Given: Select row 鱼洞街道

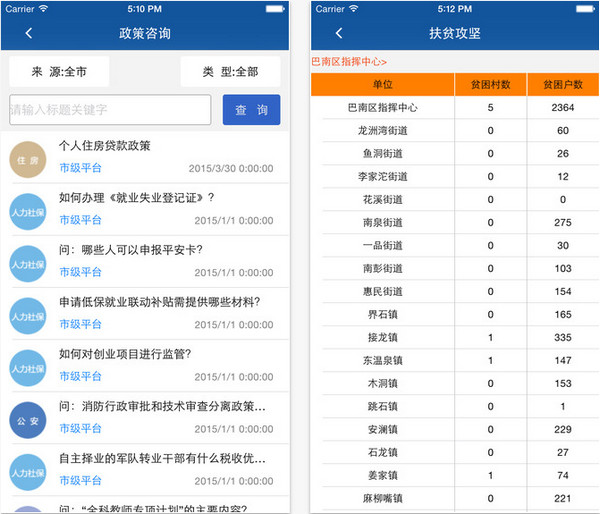Looking at the screenshot, I should point(455,153).
